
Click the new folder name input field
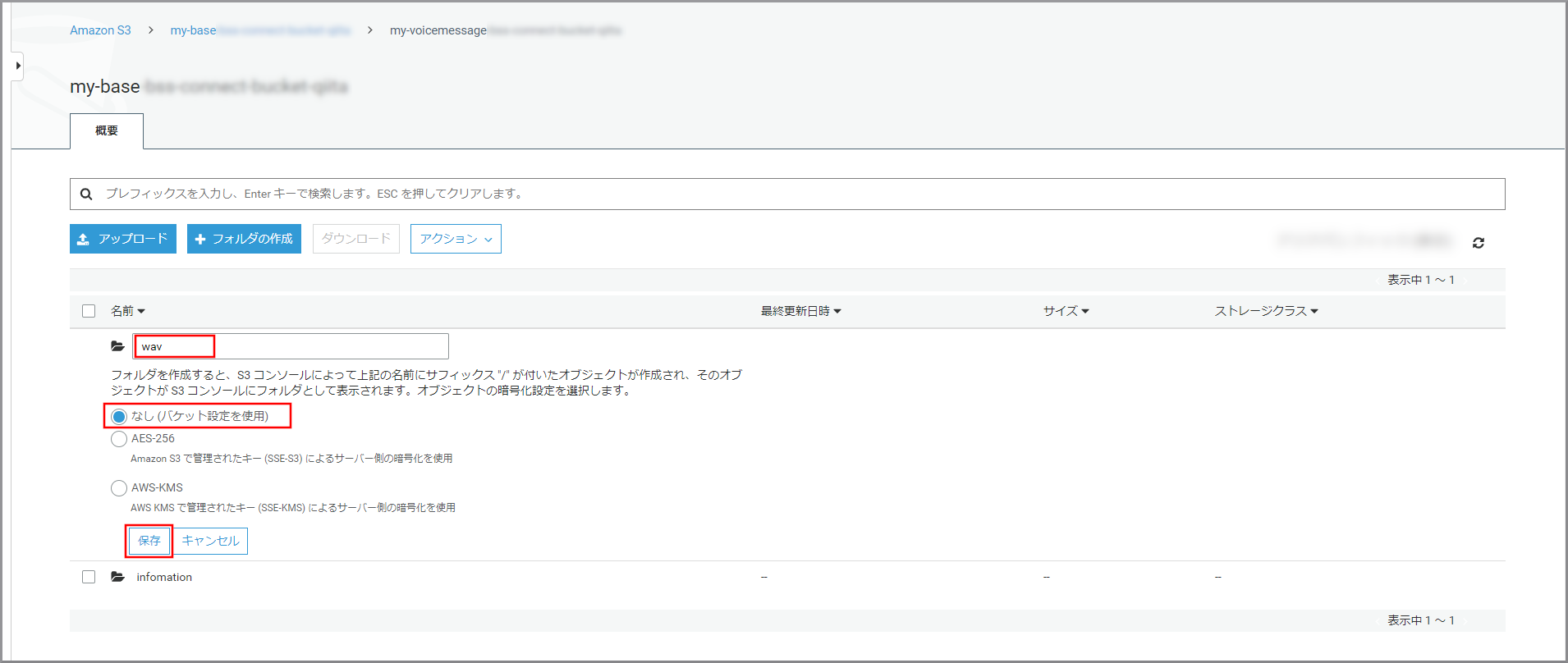pos(291,346)
